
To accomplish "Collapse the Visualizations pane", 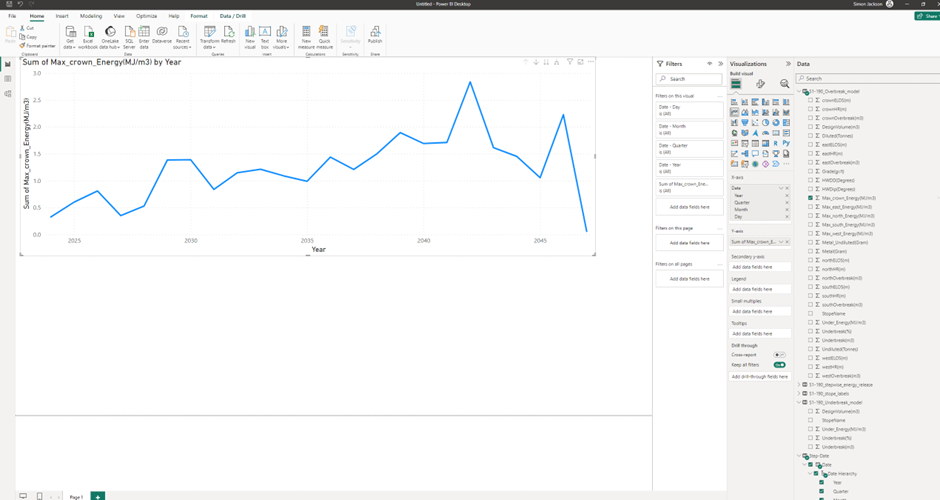I will (788, 64).
